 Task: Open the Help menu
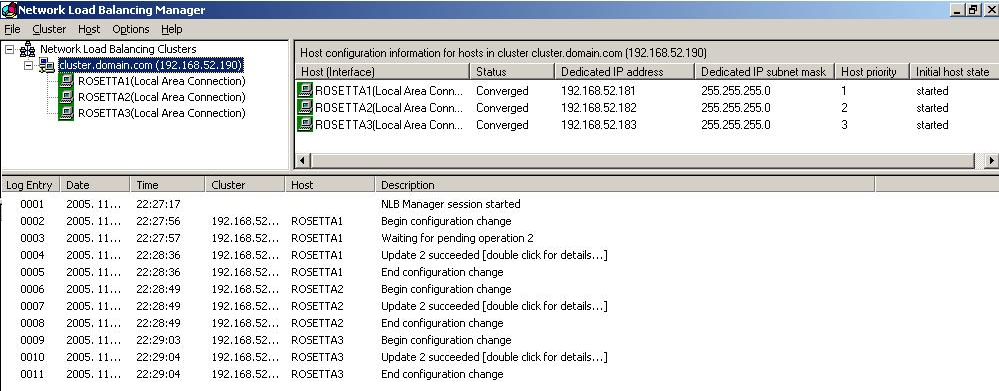171,29
